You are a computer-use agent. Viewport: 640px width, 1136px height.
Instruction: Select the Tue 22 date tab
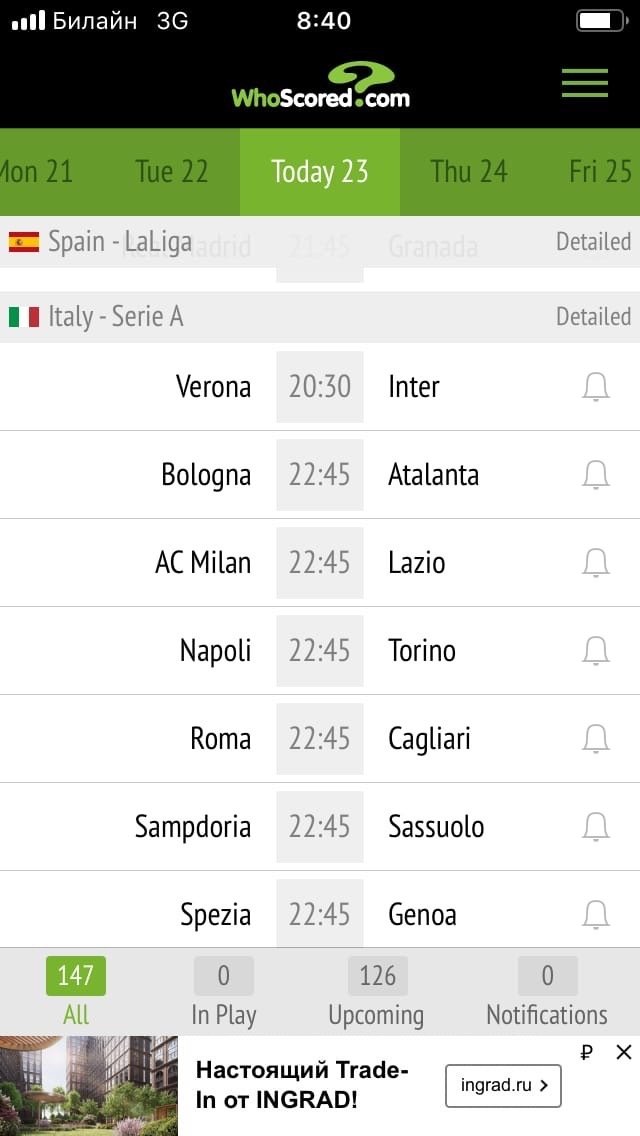tap(172, 172)
